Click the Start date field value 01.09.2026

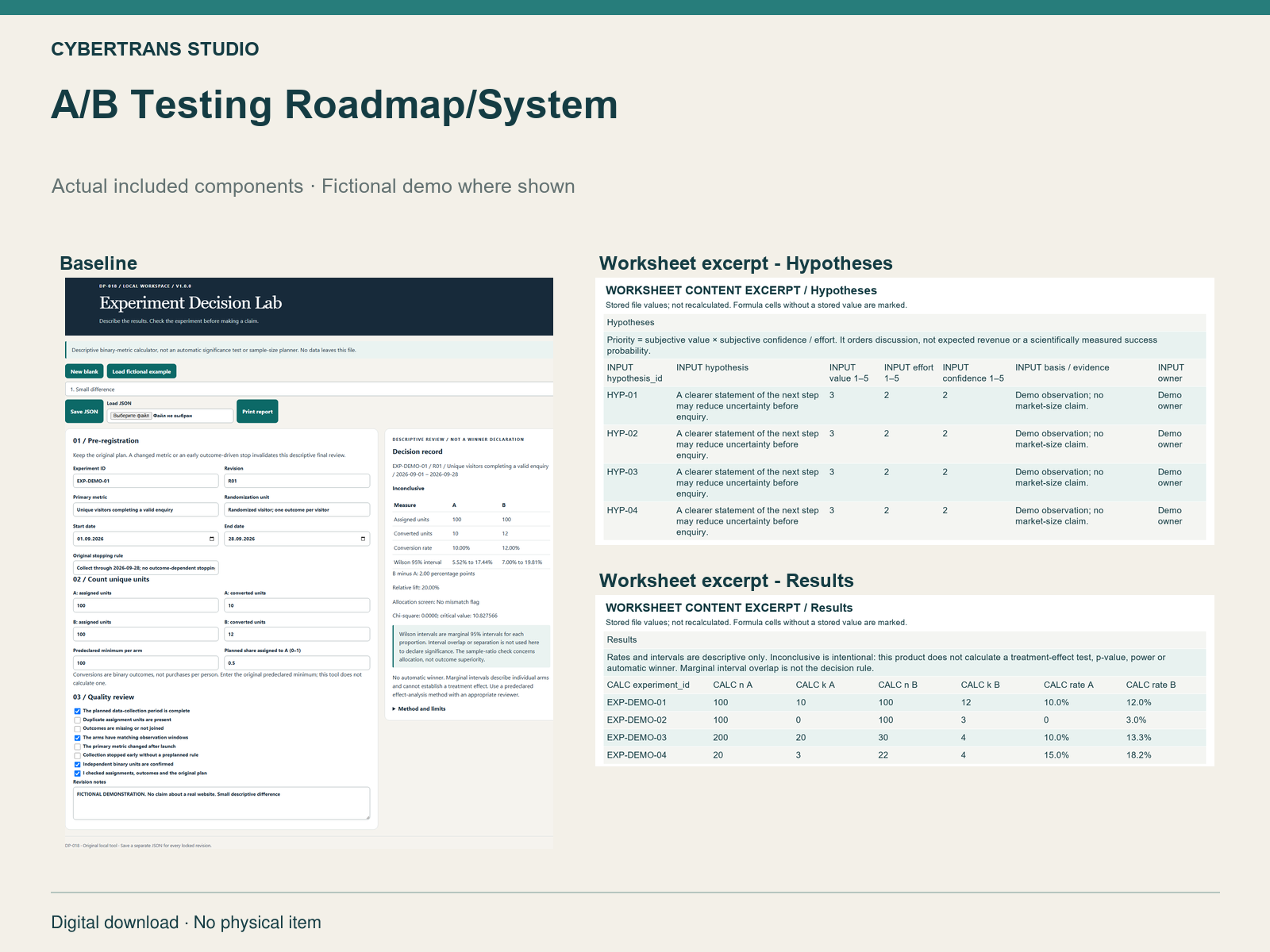(91, 539)
